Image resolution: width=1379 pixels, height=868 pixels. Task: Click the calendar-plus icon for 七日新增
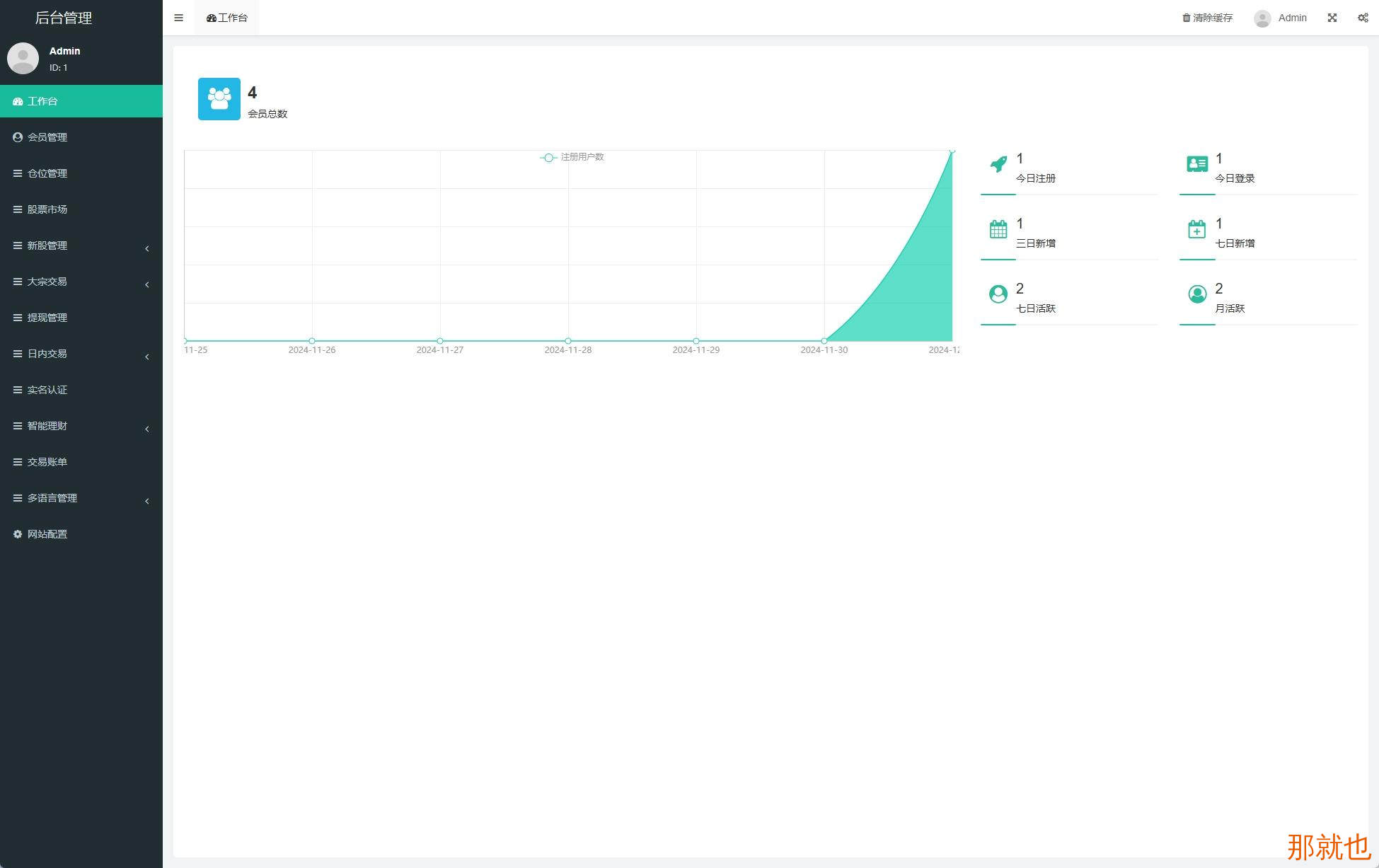pyautogui.click(x=1197, y=230)
